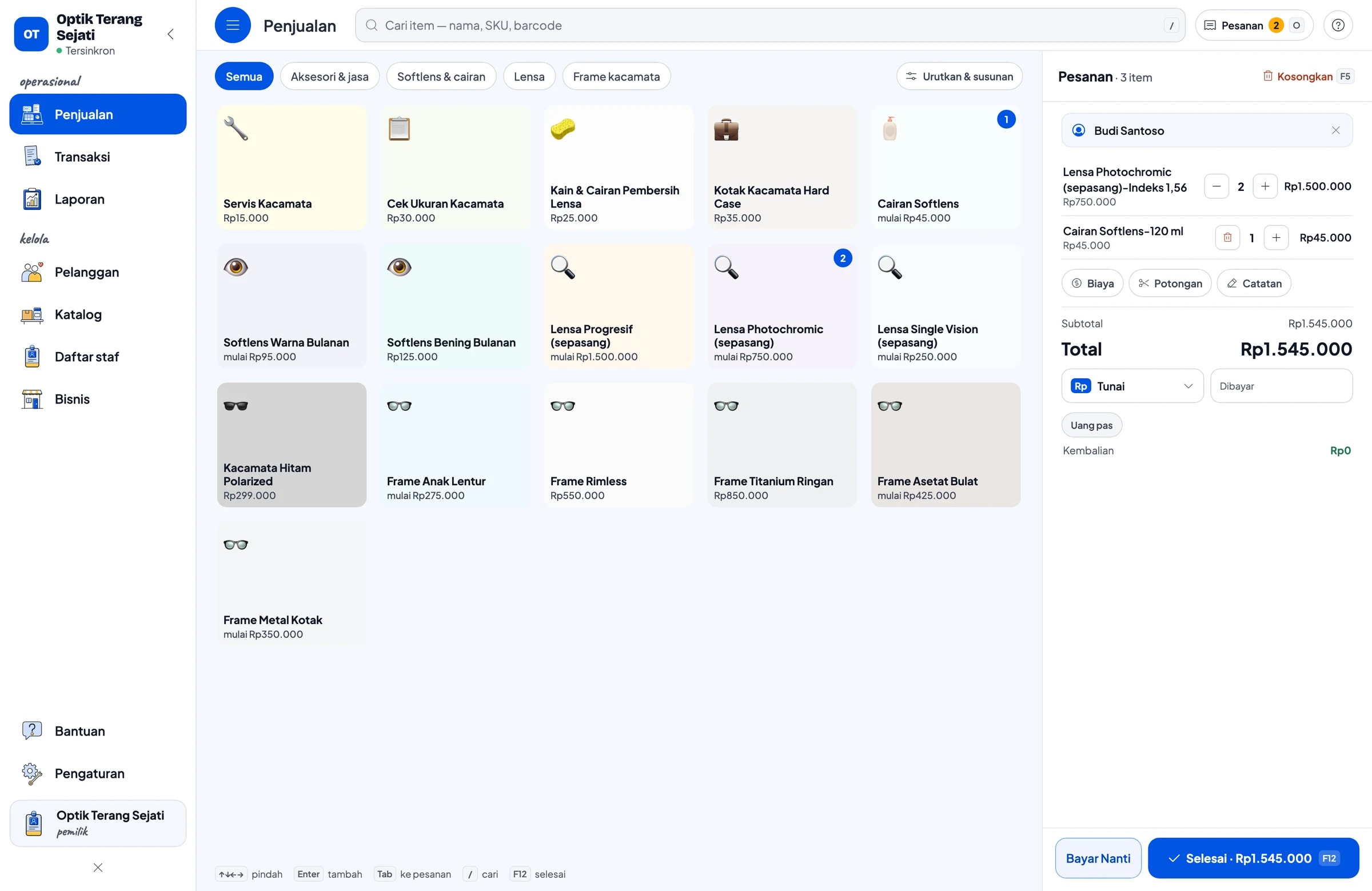Collapse the sidebar with the chevron arrow
The height and width of the screenshot is (891, 1372).
click(170, 34)
